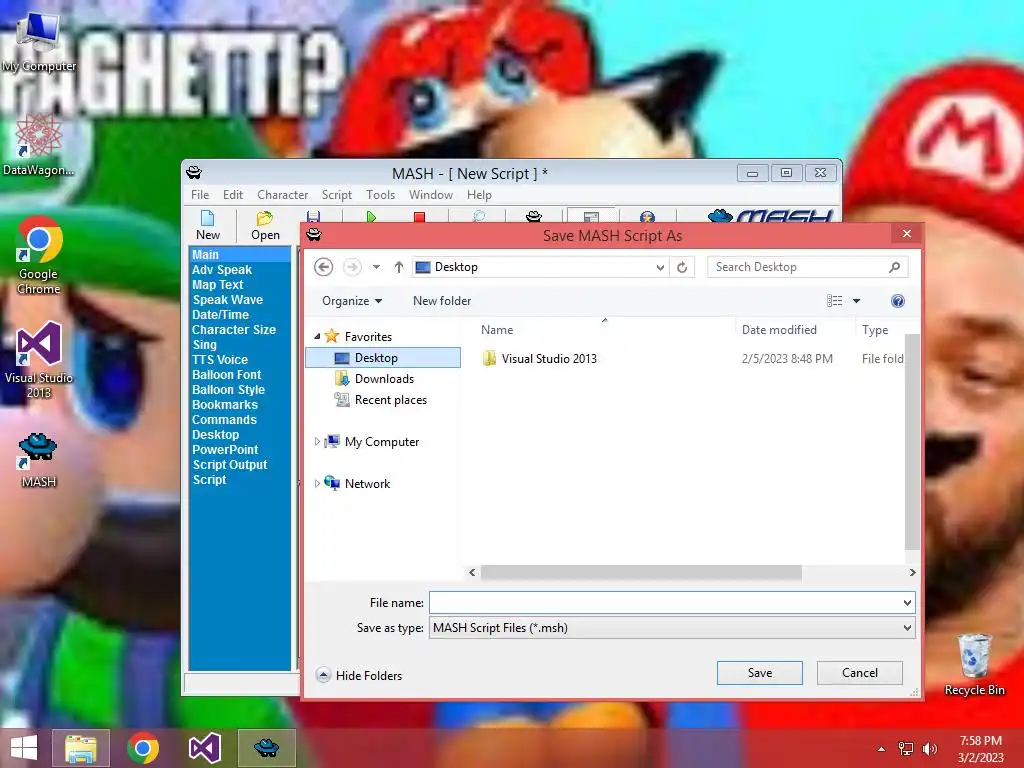Open the File name history dropdown
The image size is (1024, 768).
coord(907,603)
